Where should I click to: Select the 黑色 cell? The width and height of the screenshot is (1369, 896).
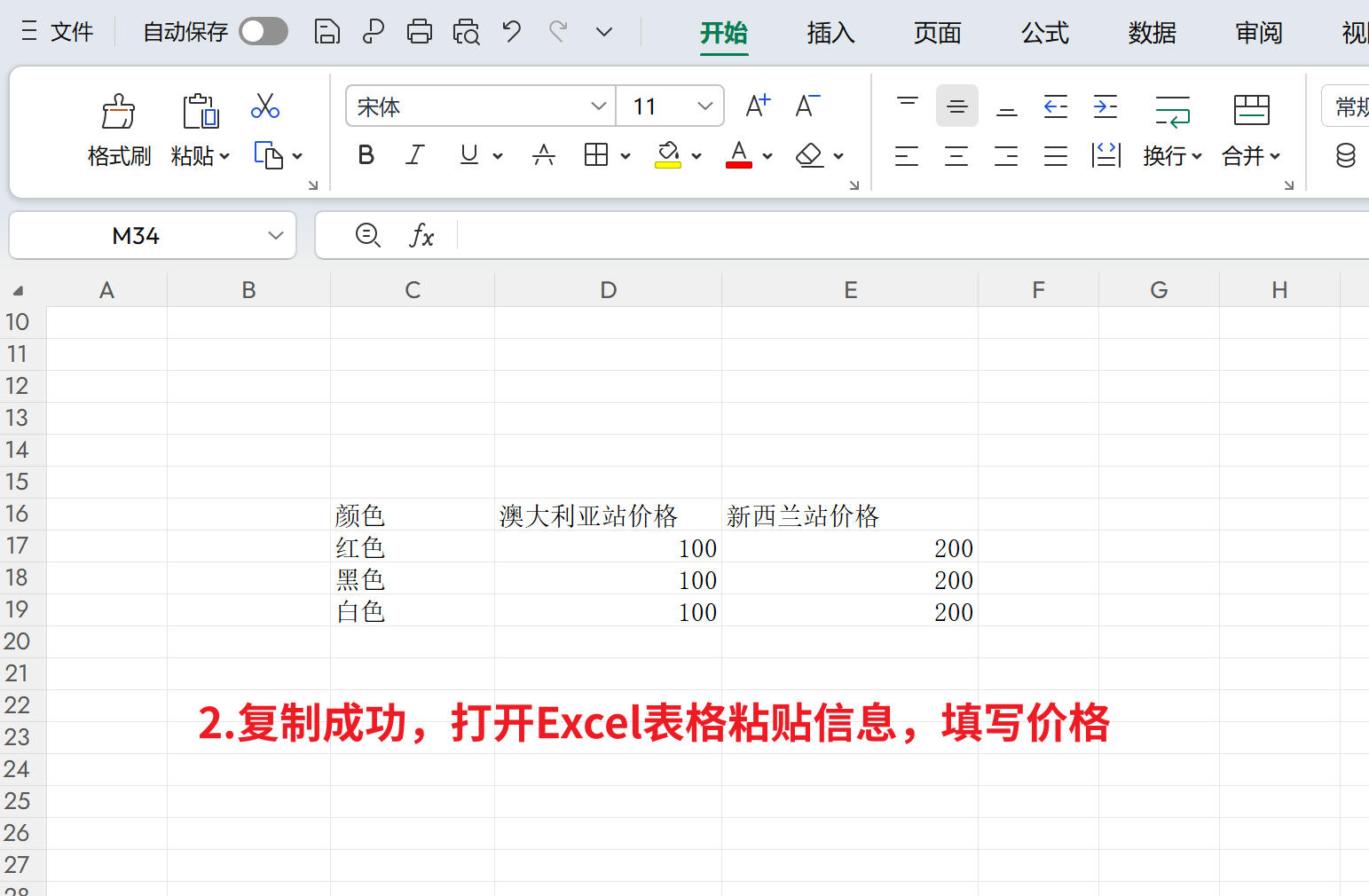pyautogui.click(x=413, y=578)
